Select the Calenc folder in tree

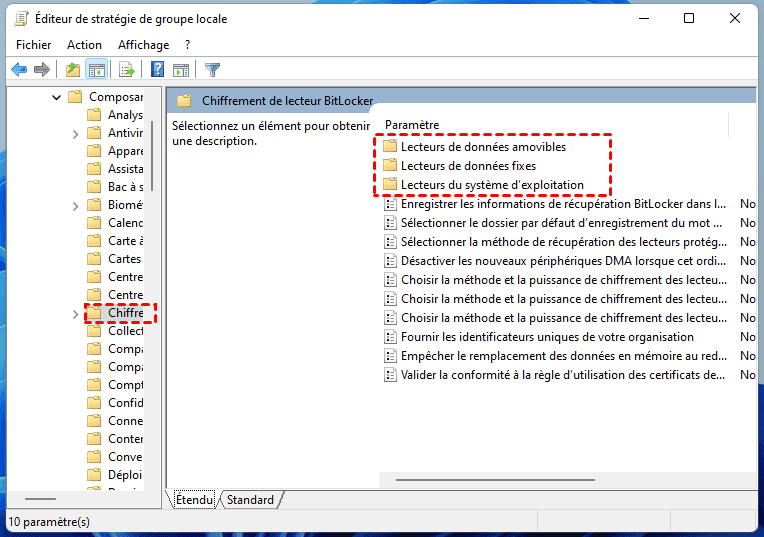point(115,223)
